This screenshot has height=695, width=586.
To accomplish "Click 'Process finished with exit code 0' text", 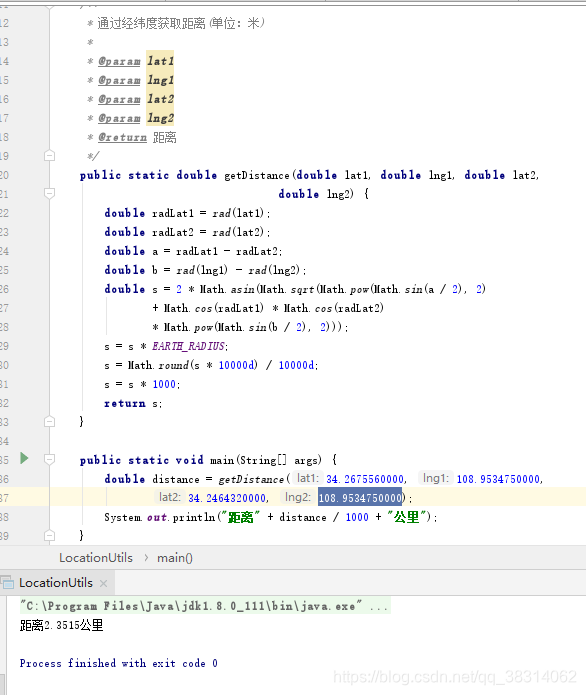I will pyautogui.click(x=118, y=663).
